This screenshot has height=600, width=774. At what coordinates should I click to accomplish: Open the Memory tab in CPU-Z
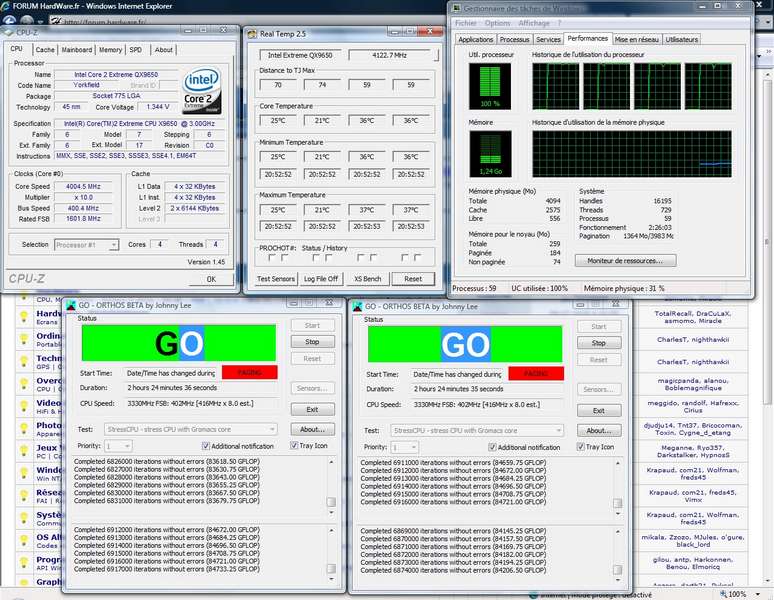(110, 50)
